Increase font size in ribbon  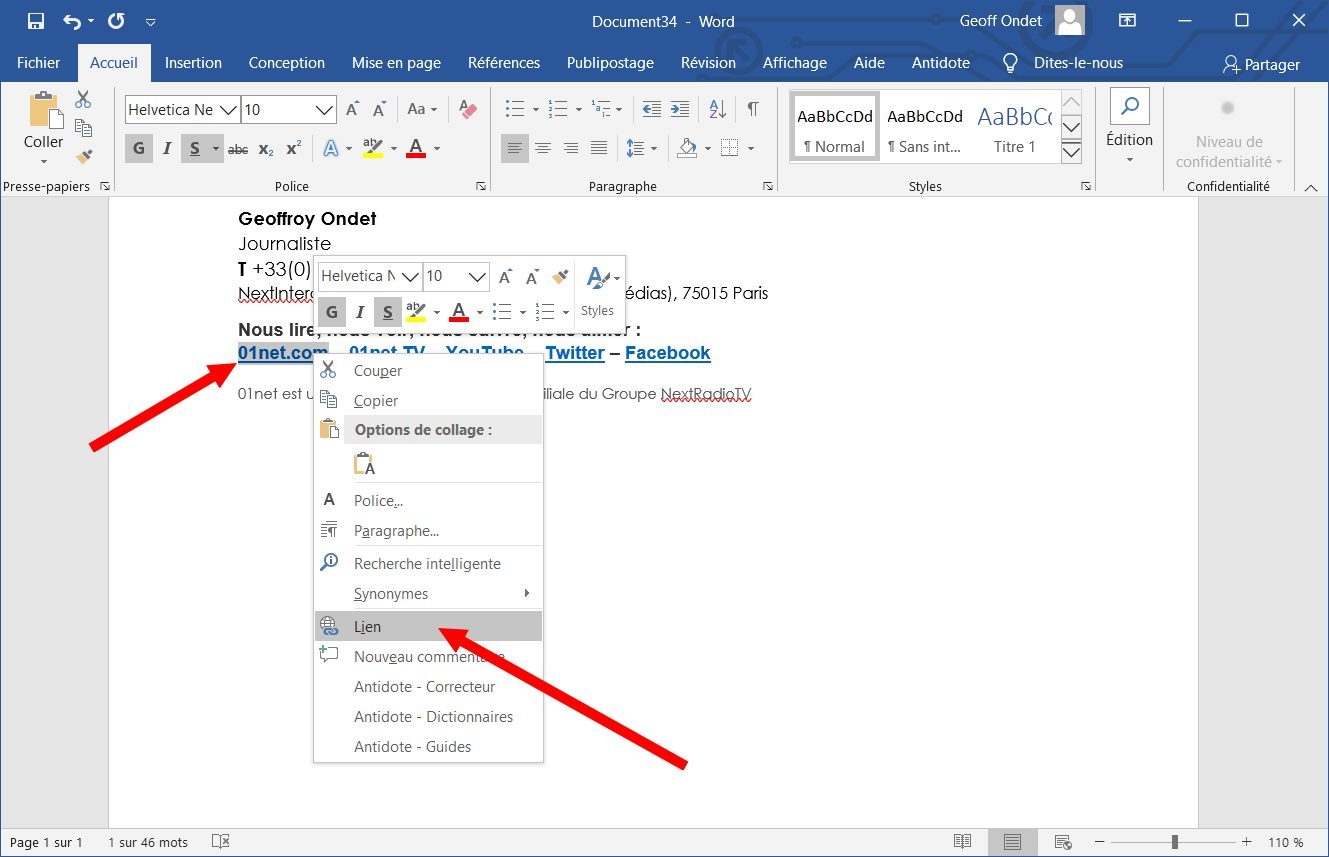click(x=352, y=109)
